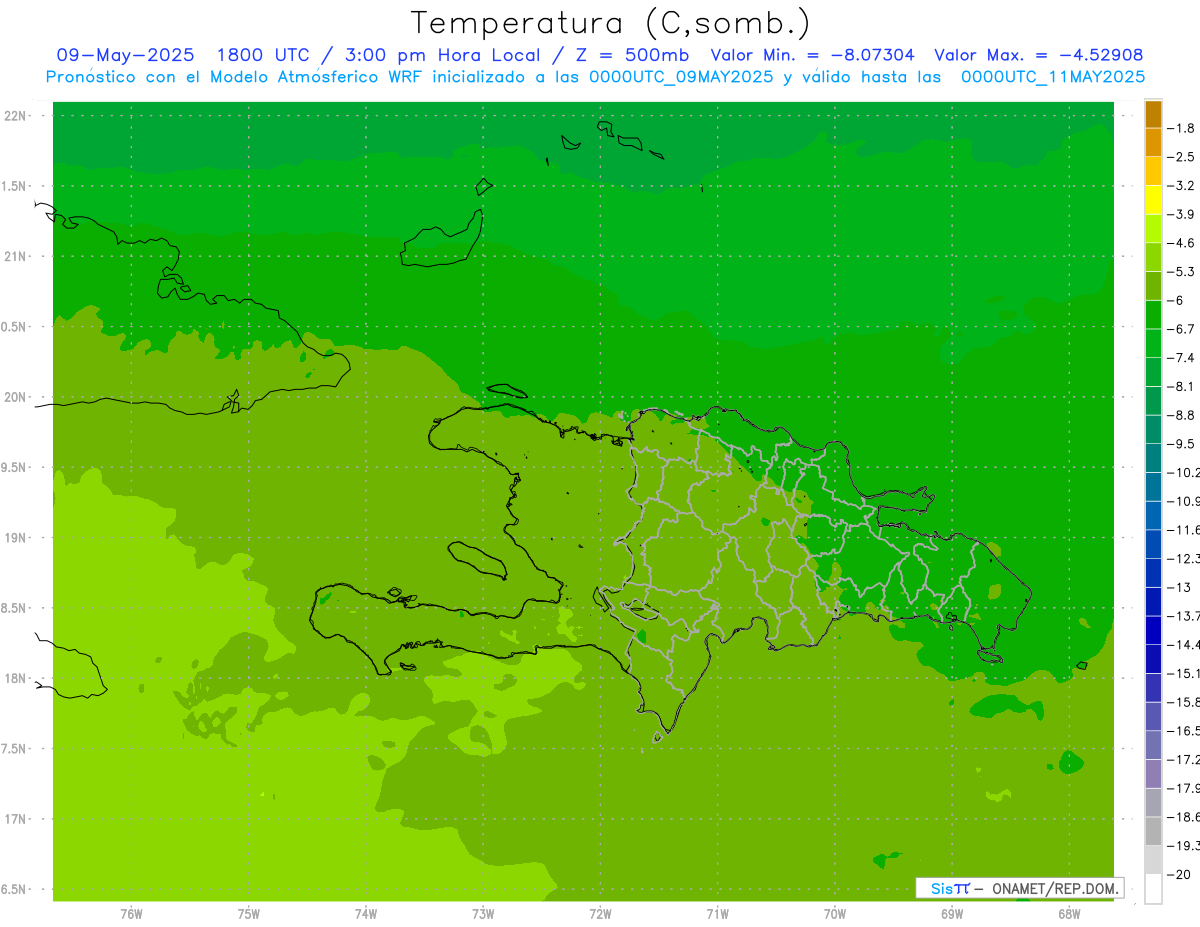The image size is (1200, 927).
Task: Click the '-1.8' colorbar label
Action: [x=1181, y=128]
